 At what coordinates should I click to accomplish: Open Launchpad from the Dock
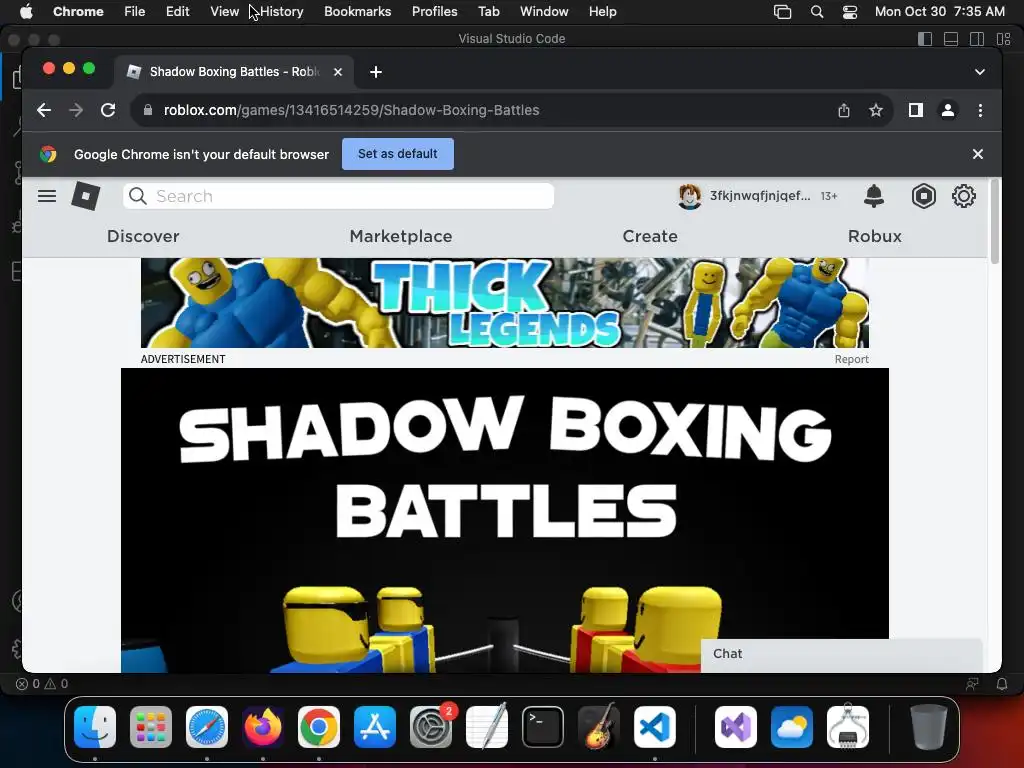(151, 727)
